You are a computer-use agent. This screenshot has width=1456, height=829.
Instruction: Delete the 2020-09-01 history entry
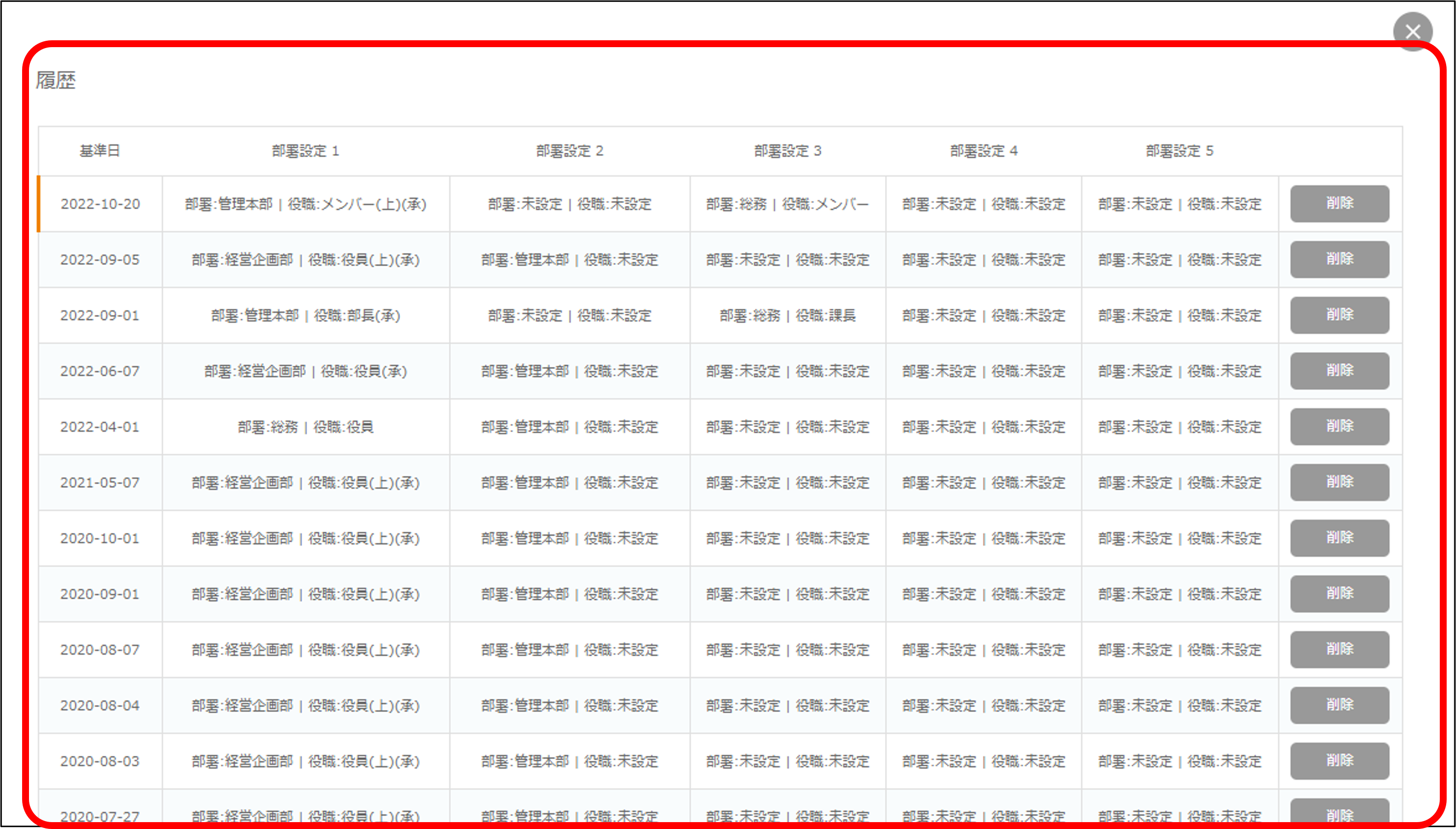point(1339,594)
